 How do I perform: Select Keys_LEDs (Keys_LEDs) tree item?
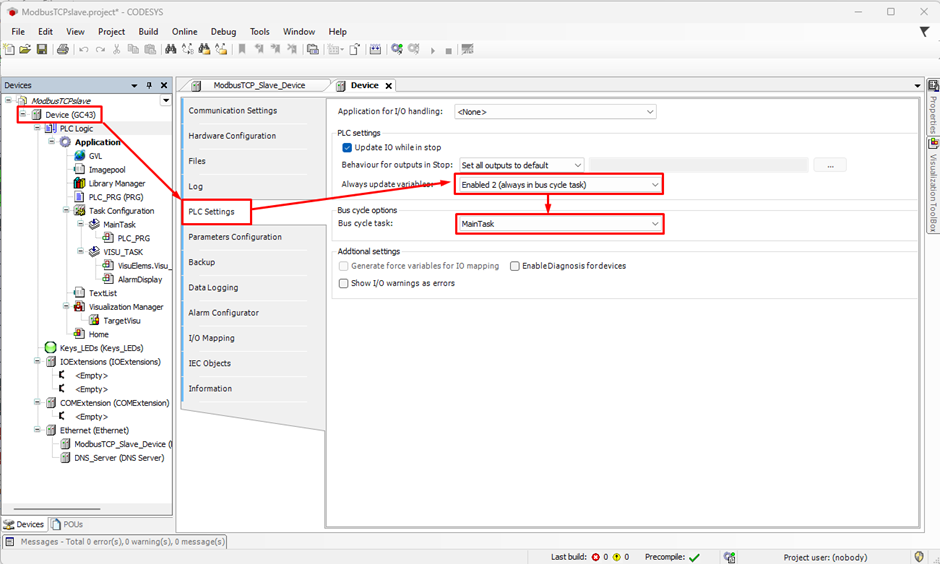tap(101, 348)
